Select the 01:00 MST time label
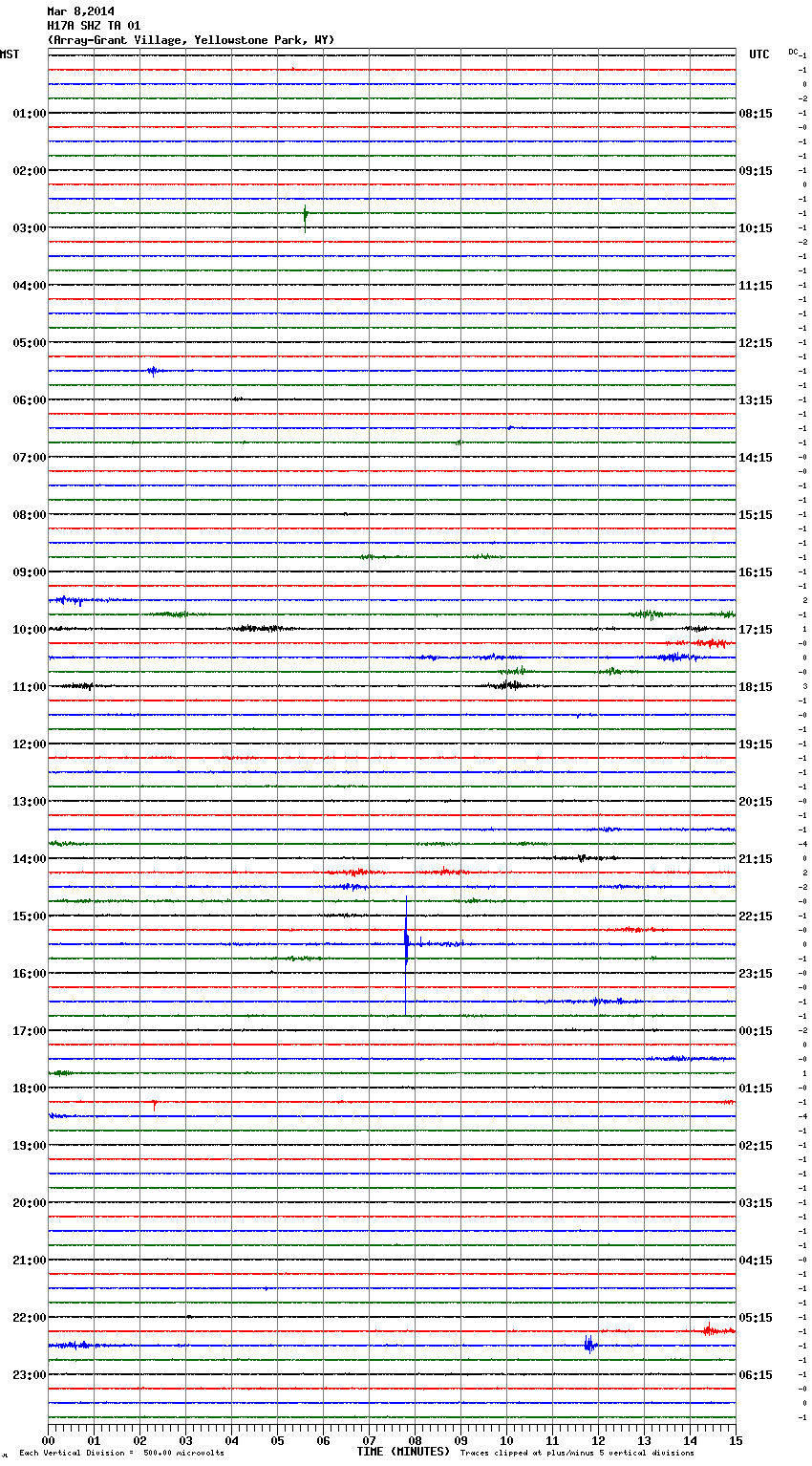This screenshot has width=812, height=1466. click(x=30, y=114)
